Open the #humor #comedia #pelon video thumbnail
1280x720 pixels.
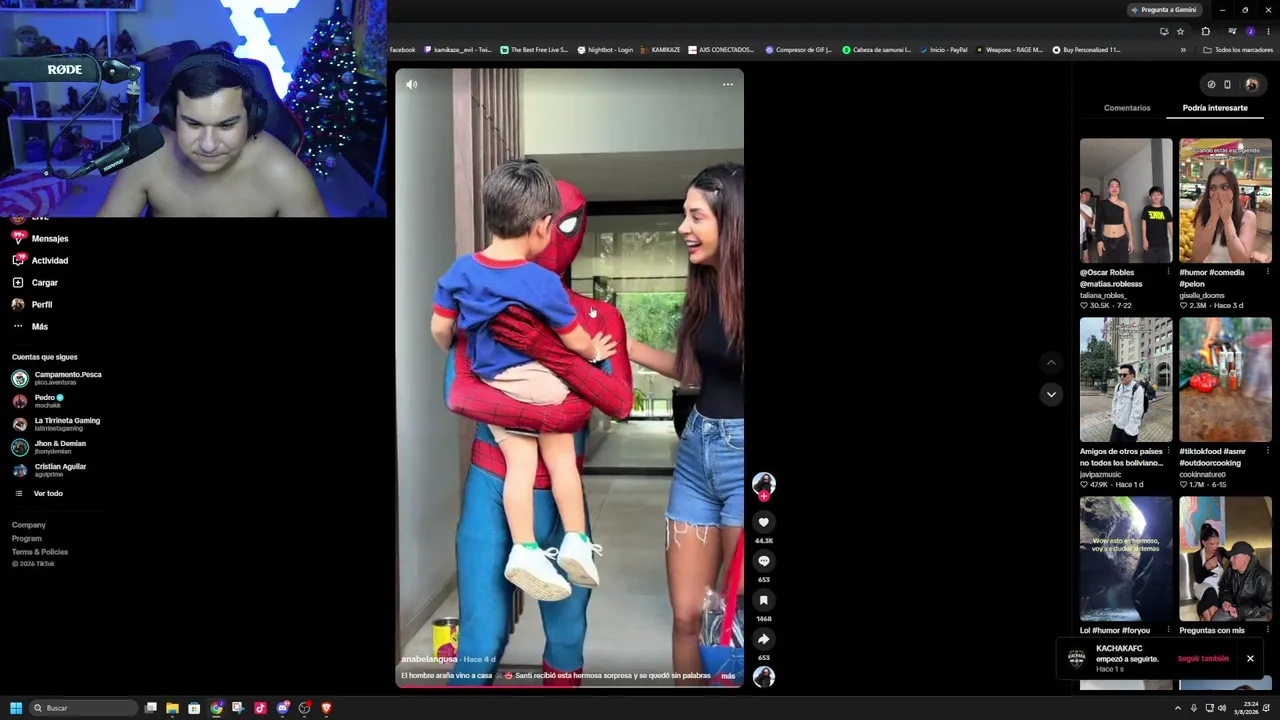[1225, 201]
